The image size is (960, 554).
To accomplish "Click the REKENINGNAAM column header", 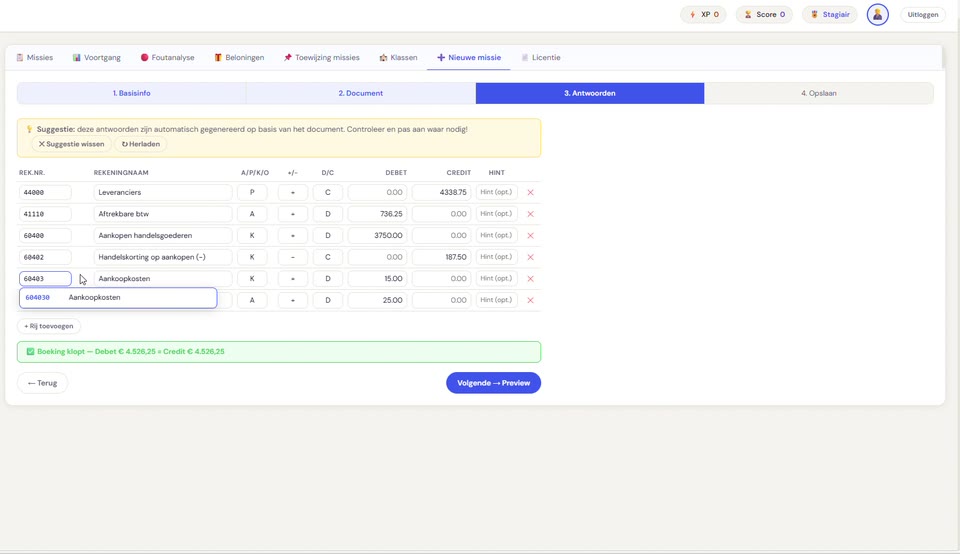I will click(x=121, y=173).
